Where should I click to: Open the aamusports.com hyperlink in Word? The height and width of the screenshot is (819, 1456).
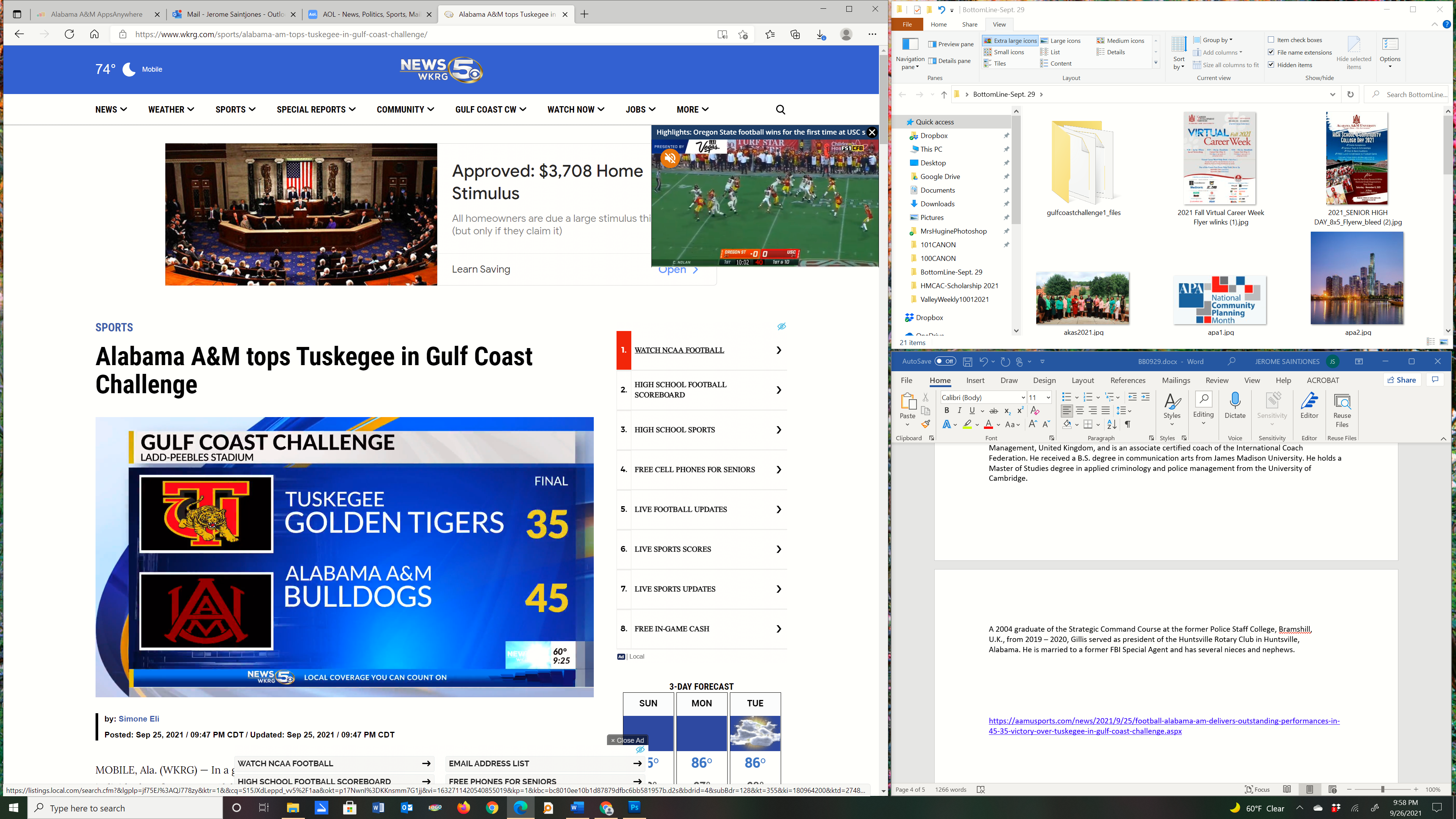1164,726
